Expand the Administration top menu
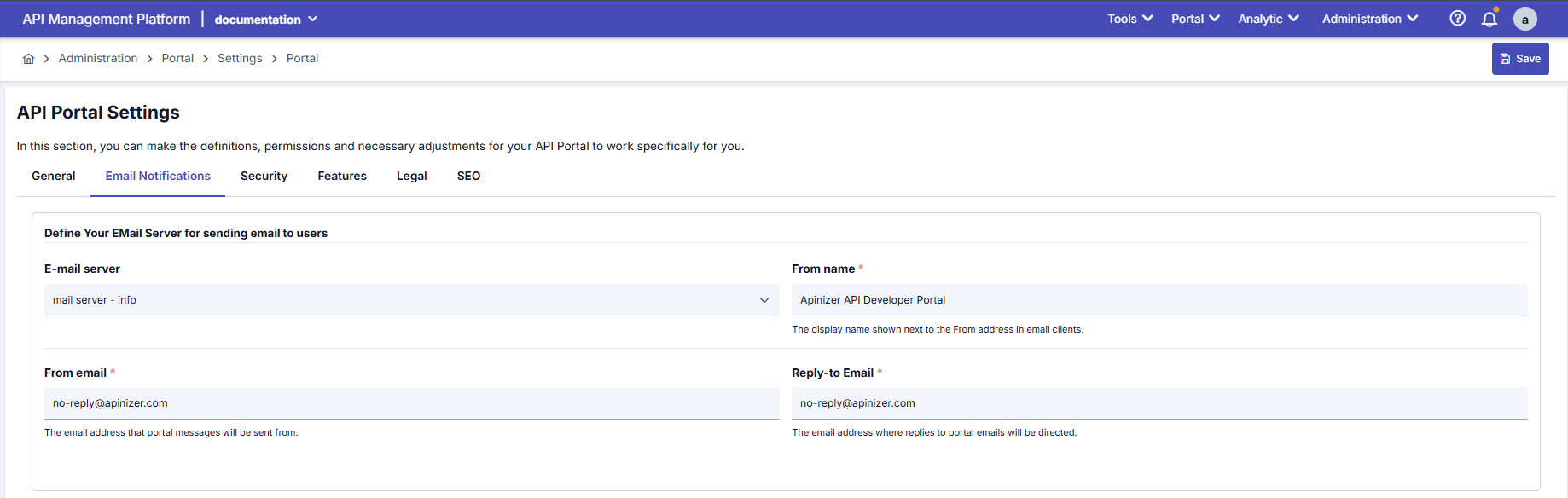This screenshot has height=498, width=1568. pos(1369,19)
